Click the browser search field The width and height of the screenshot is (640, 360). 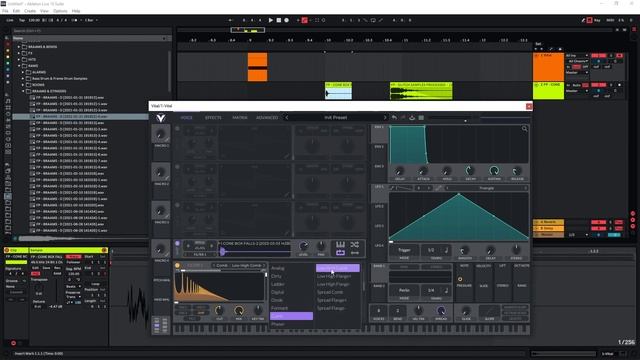tap(90, 31)
